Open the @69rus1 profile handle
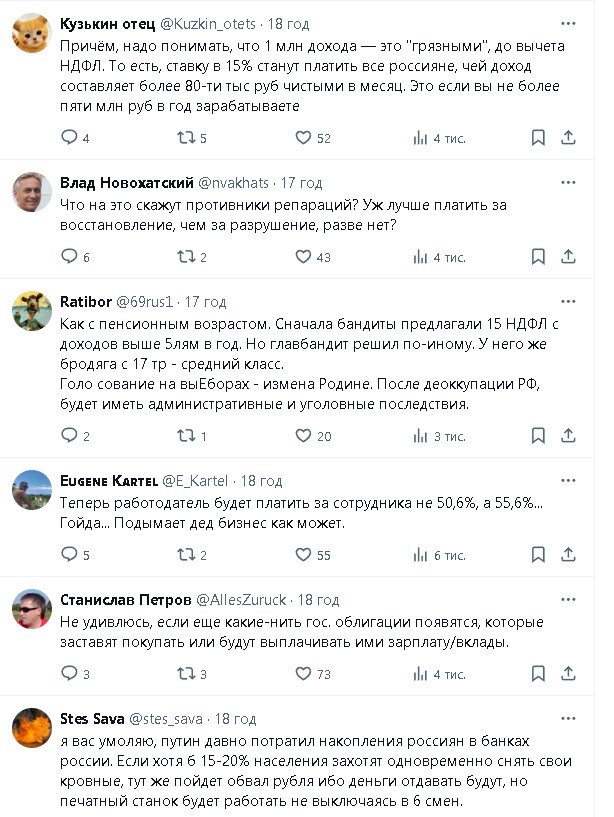The height and width of the screenshot is (817, 614). coord(148,301)
